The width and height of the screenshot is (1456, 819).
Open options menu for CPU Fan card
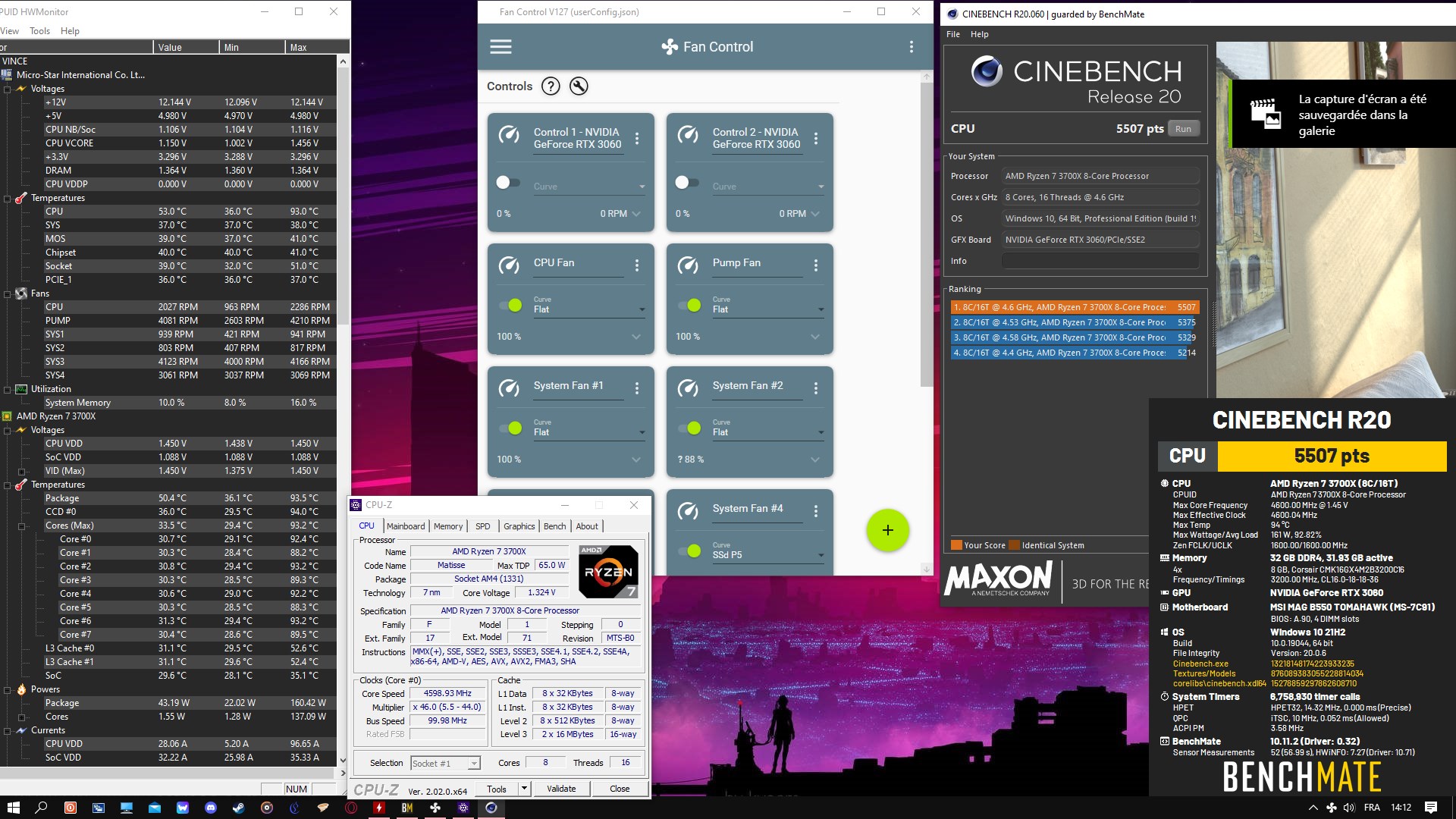pos(637,265)
